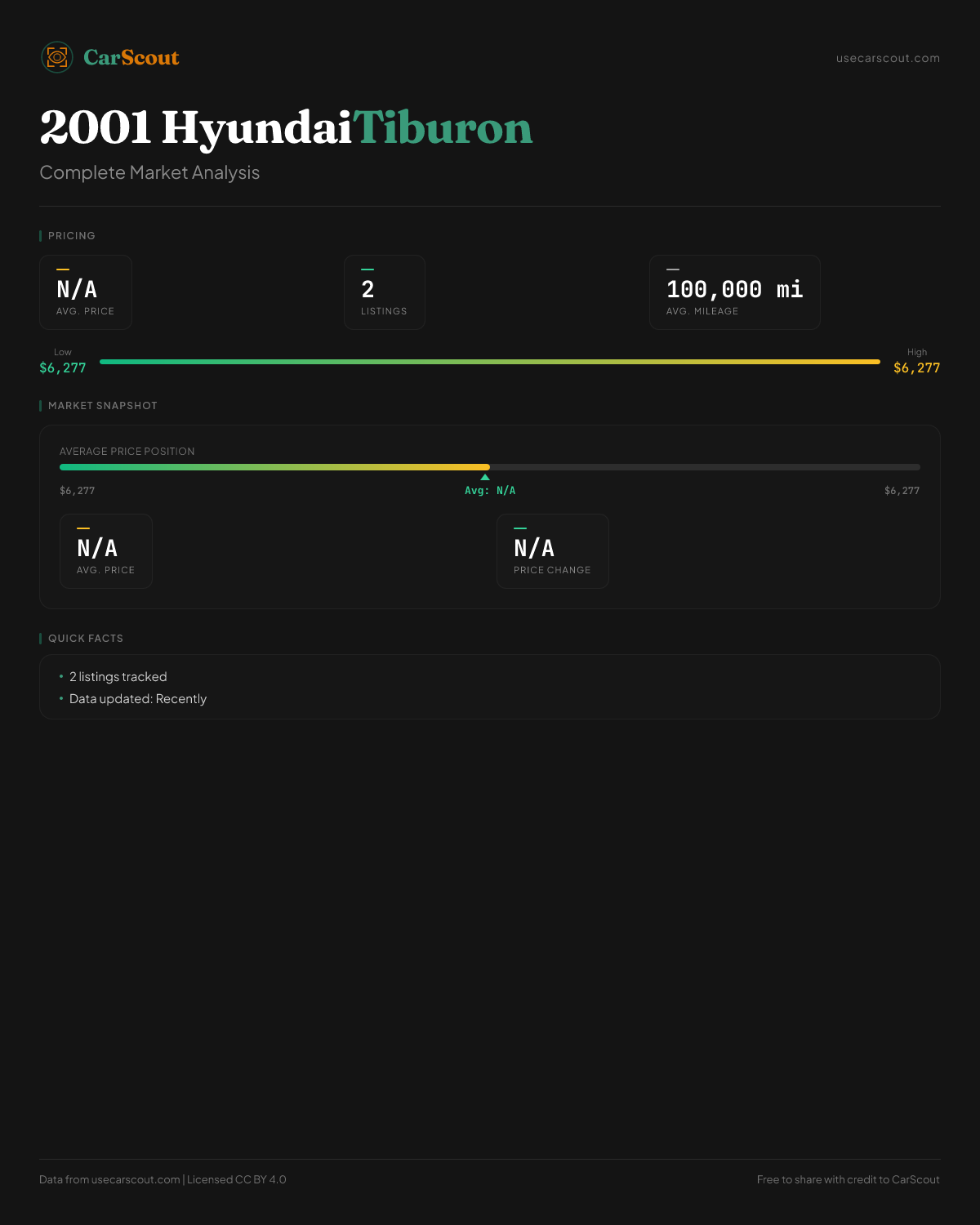Click the PRICING section heading

[72, 235]
